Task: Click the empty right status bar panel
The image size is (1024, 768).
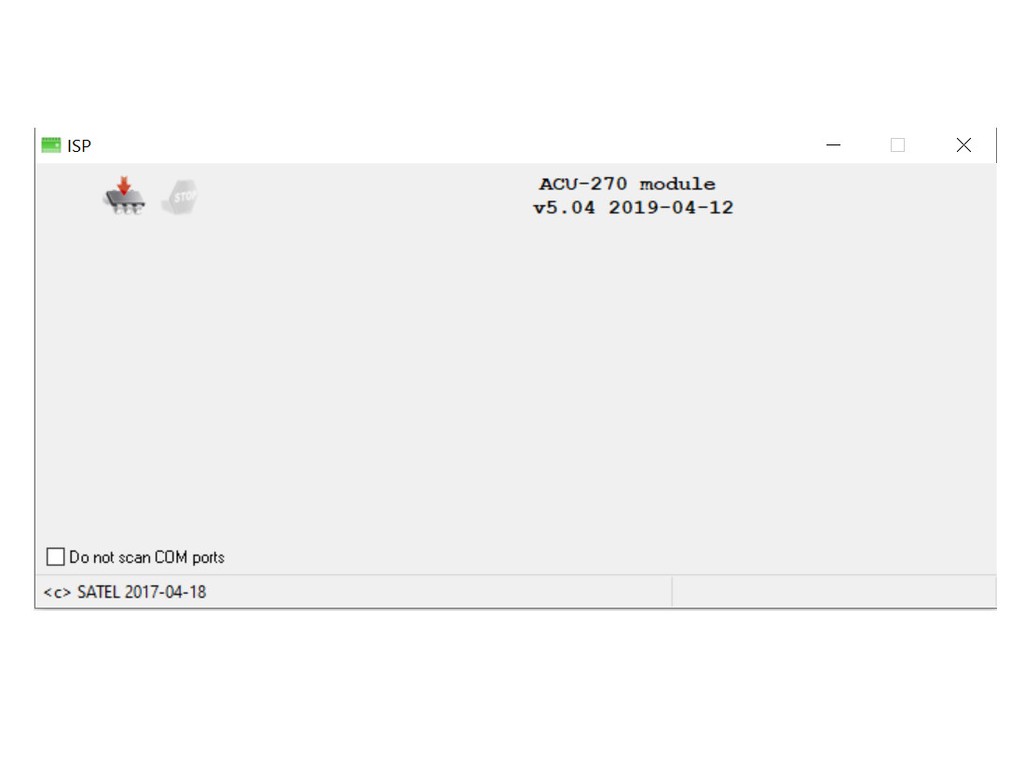Action: [834, 592]
